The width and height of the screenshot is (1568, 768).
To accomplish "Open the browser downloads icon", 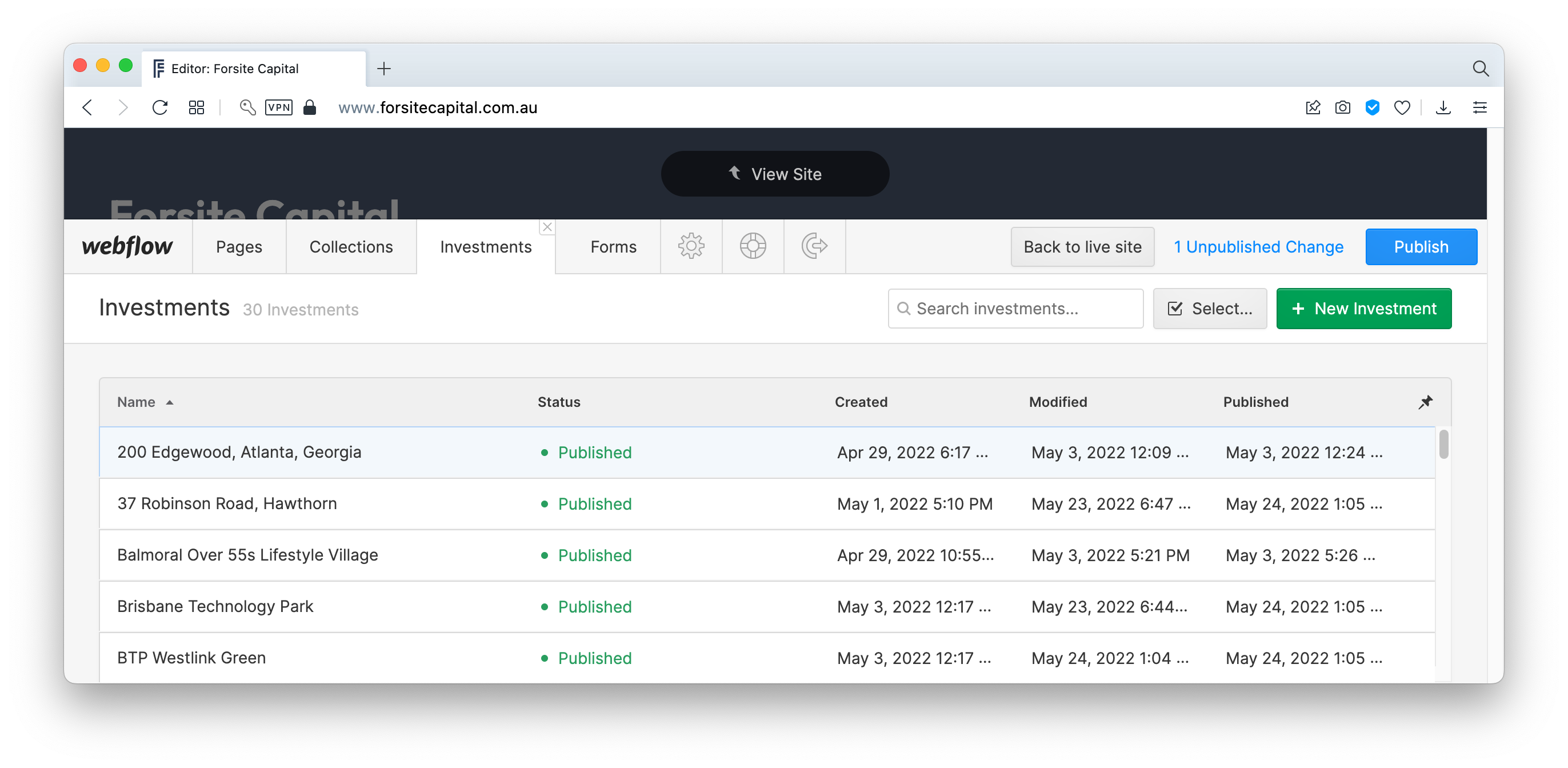I will (x=1443, y=108).
